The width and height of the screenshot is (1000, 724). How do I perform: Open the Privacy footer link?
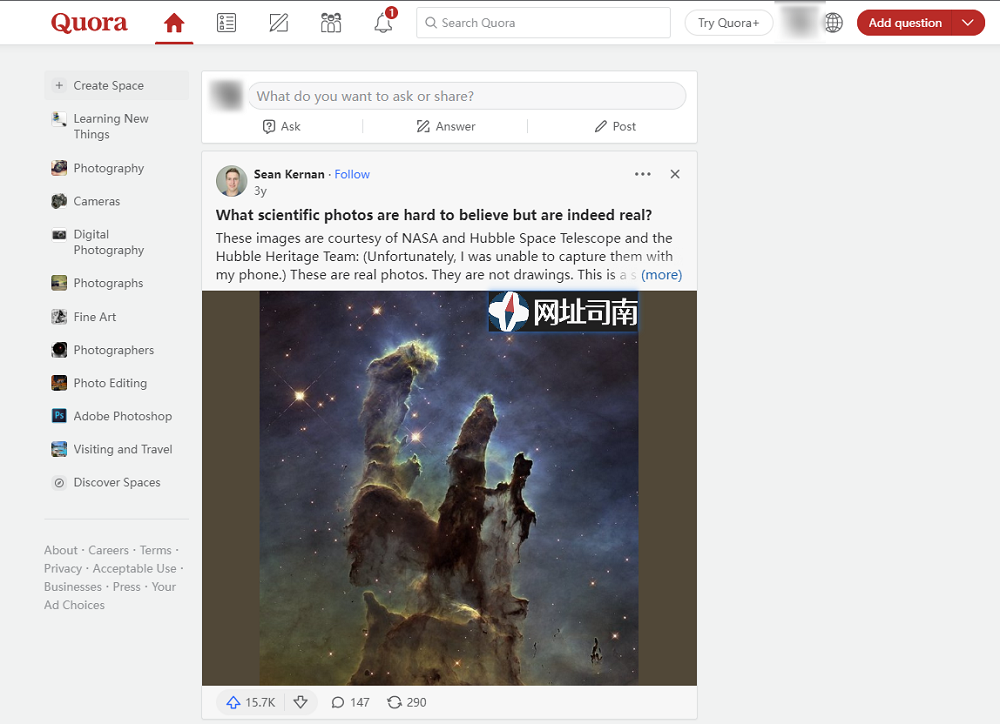point(63,568)
